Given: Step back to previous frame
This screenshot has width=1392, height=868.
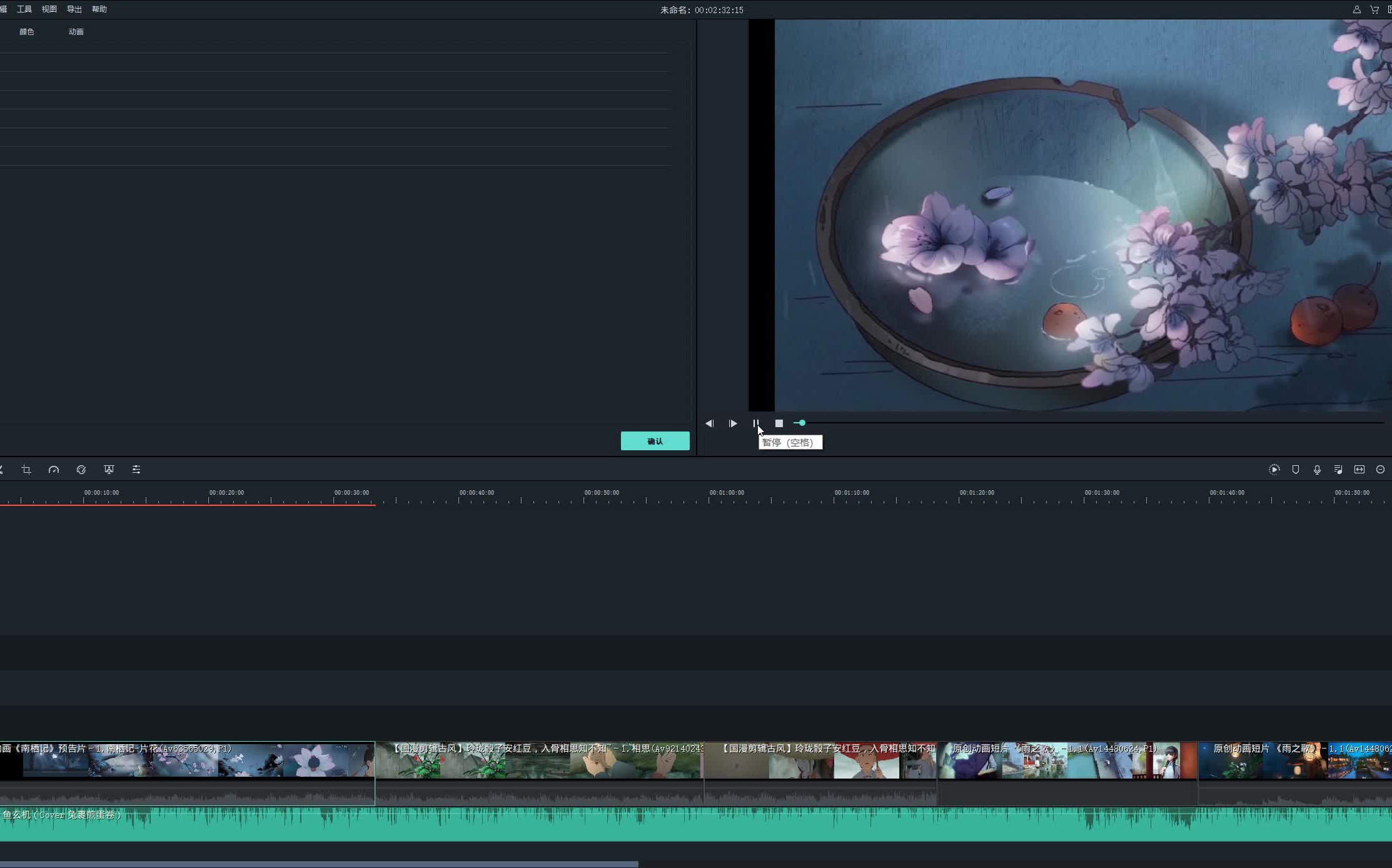Looking at the screenshot, I should pyautogui.click(x=709, y=423).
